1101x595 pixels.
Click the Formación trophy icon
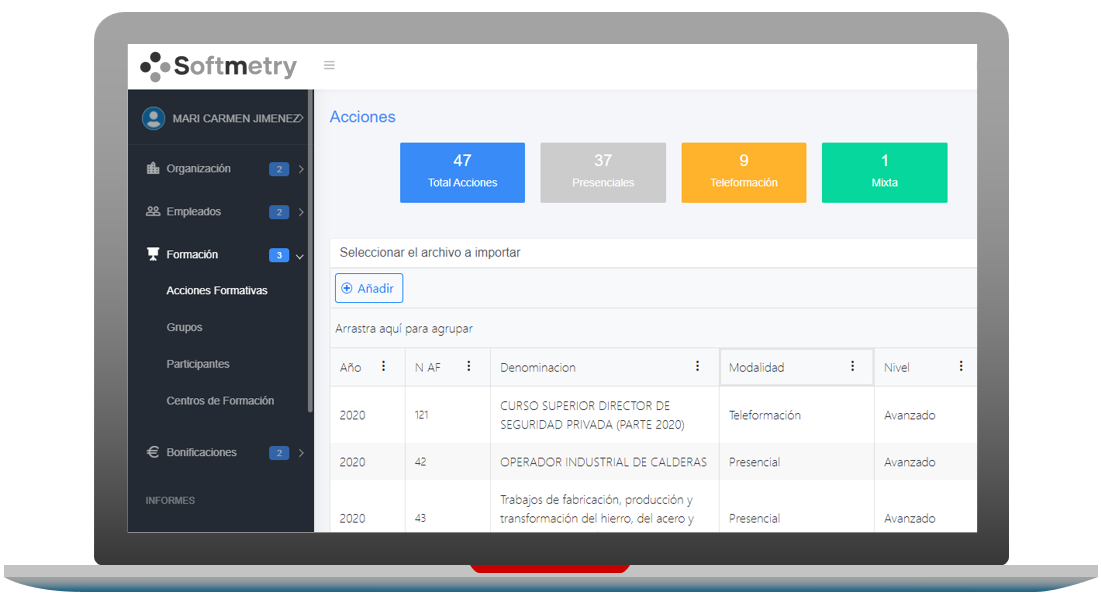click(152, 254)
